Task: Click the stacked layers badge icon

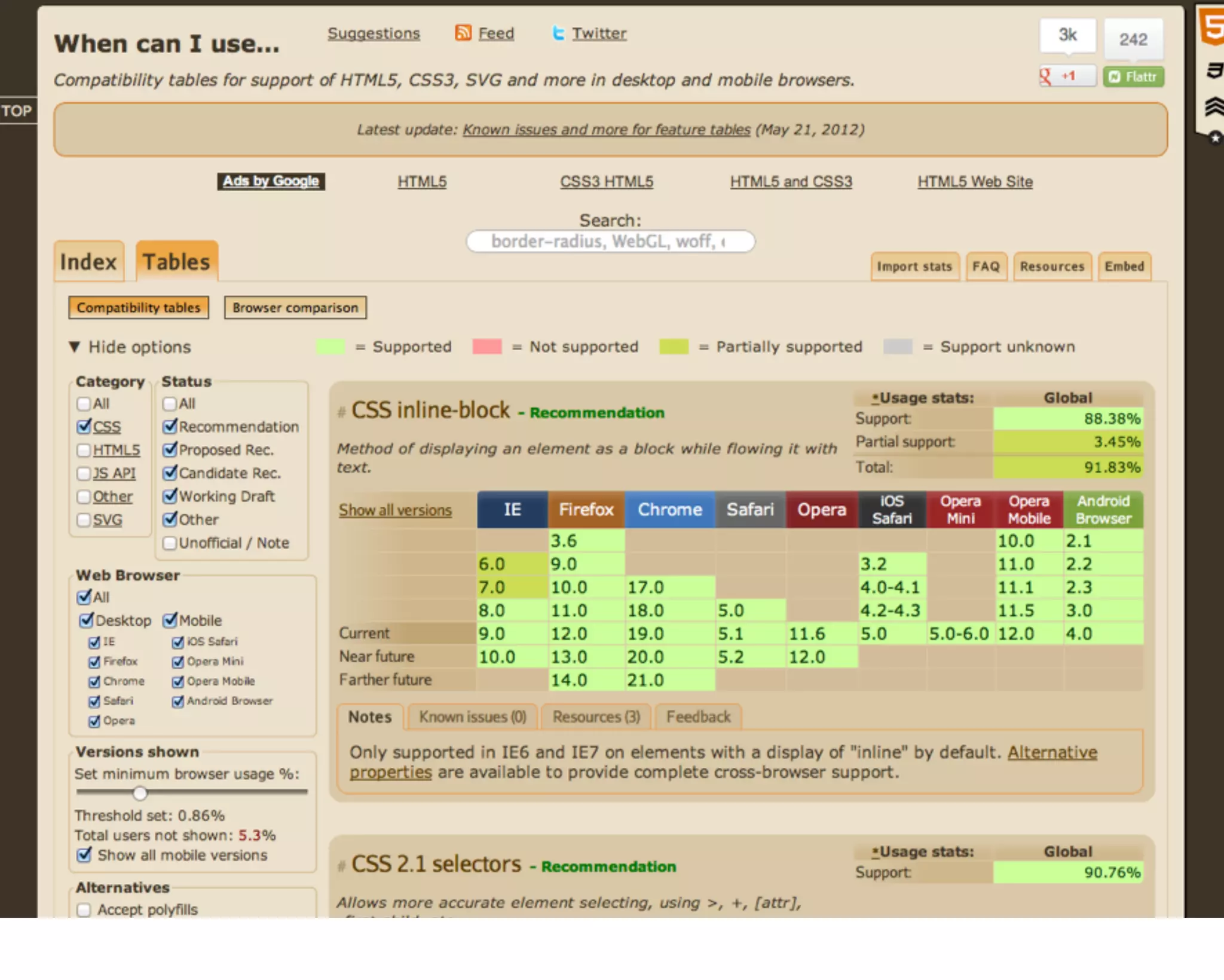Action: point(1214,106)
